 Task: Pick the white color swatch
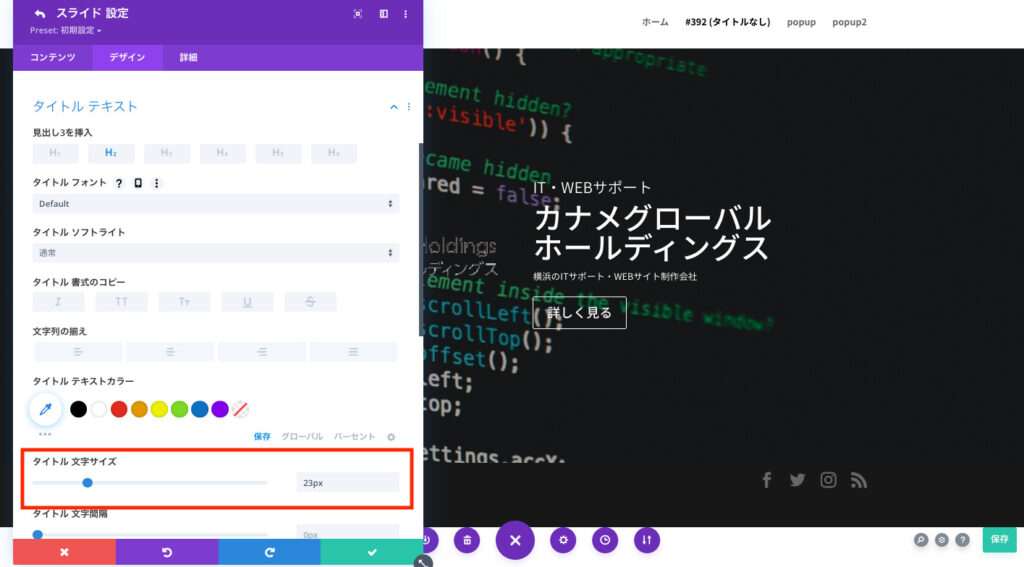(x=99, y=410)
